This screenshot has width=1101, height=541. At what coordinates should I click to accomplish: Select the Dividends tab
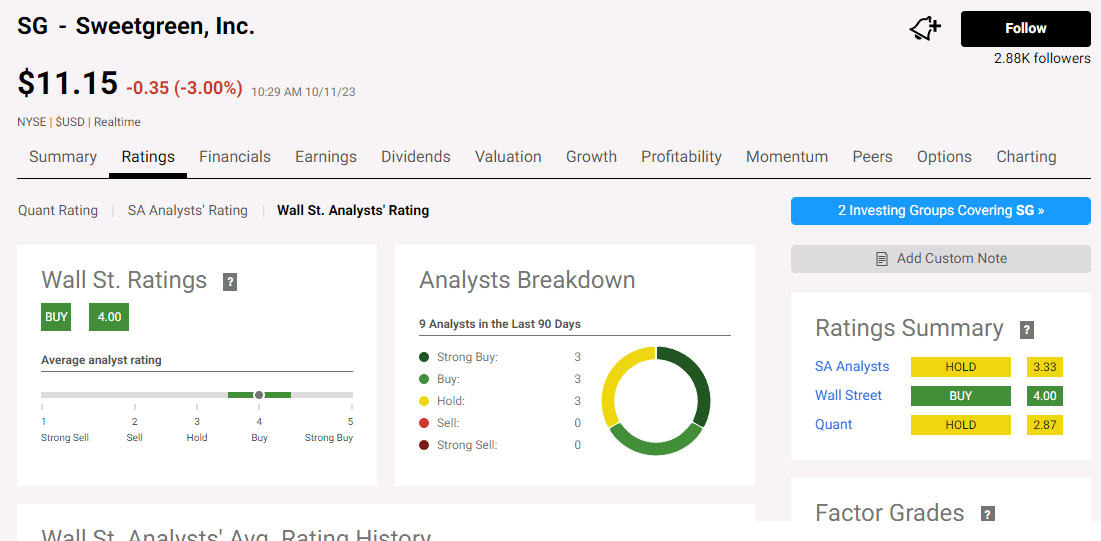coord(416,157)
